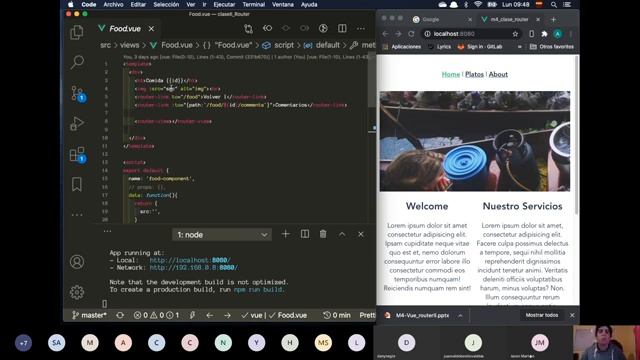Synchronize changes in status bar
This screenshot has height=360, width=640.
tap(120, 315)
